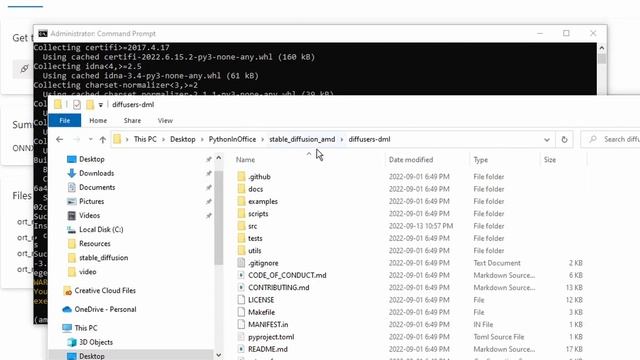Select the scripts folder icon

point(241,213)
